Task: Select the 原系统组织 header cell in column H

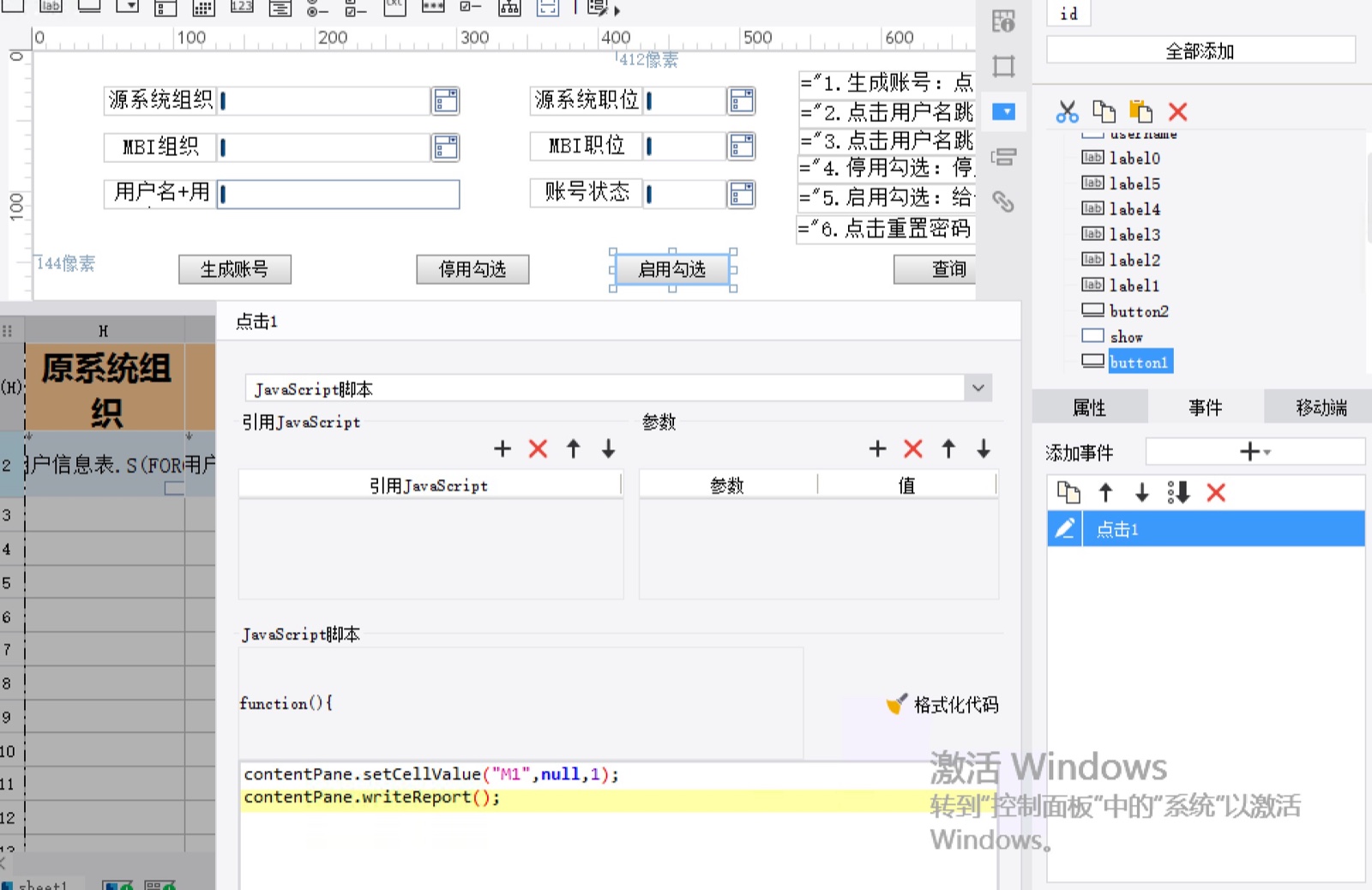Action: pyautogui.click(x=105, y=388)
